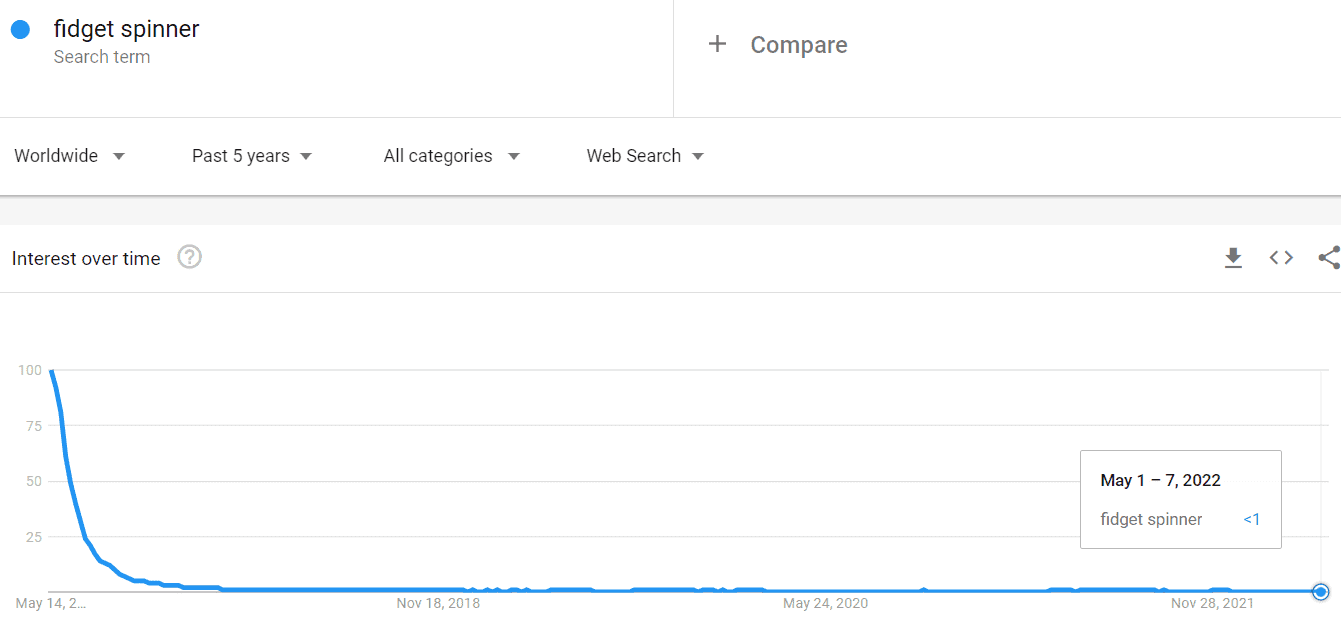Click the Nov 28, 2021 axis label
Viewport: 1341px width, 634px height.
click(1212, 603)
